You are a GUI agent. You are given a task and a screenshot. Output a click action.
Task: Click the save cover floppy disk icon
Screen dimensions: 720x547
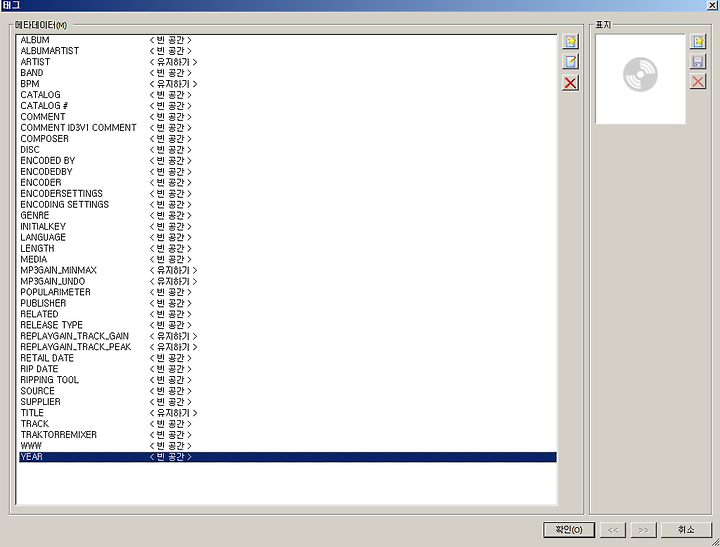698,62
